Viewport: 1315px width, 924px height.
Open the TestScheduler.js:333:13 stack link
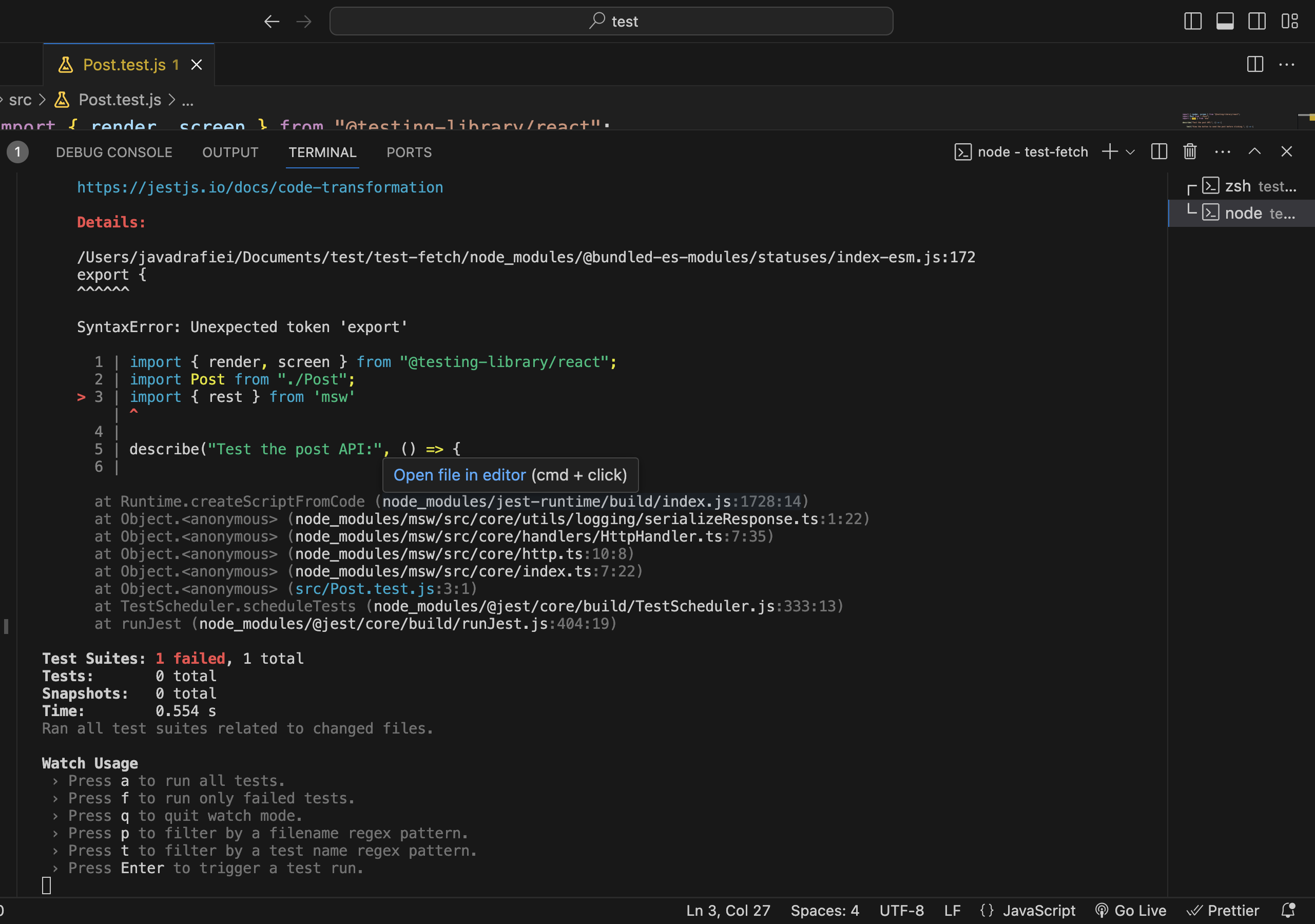pos(604,607)
